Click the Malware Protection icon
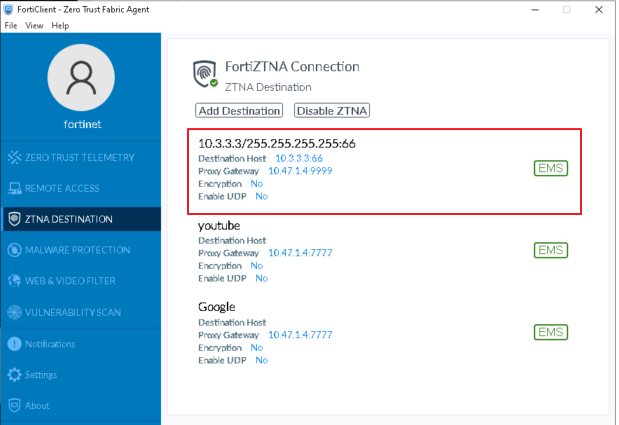The width and height of the screenshot is (619, 425). coord(14,250)
